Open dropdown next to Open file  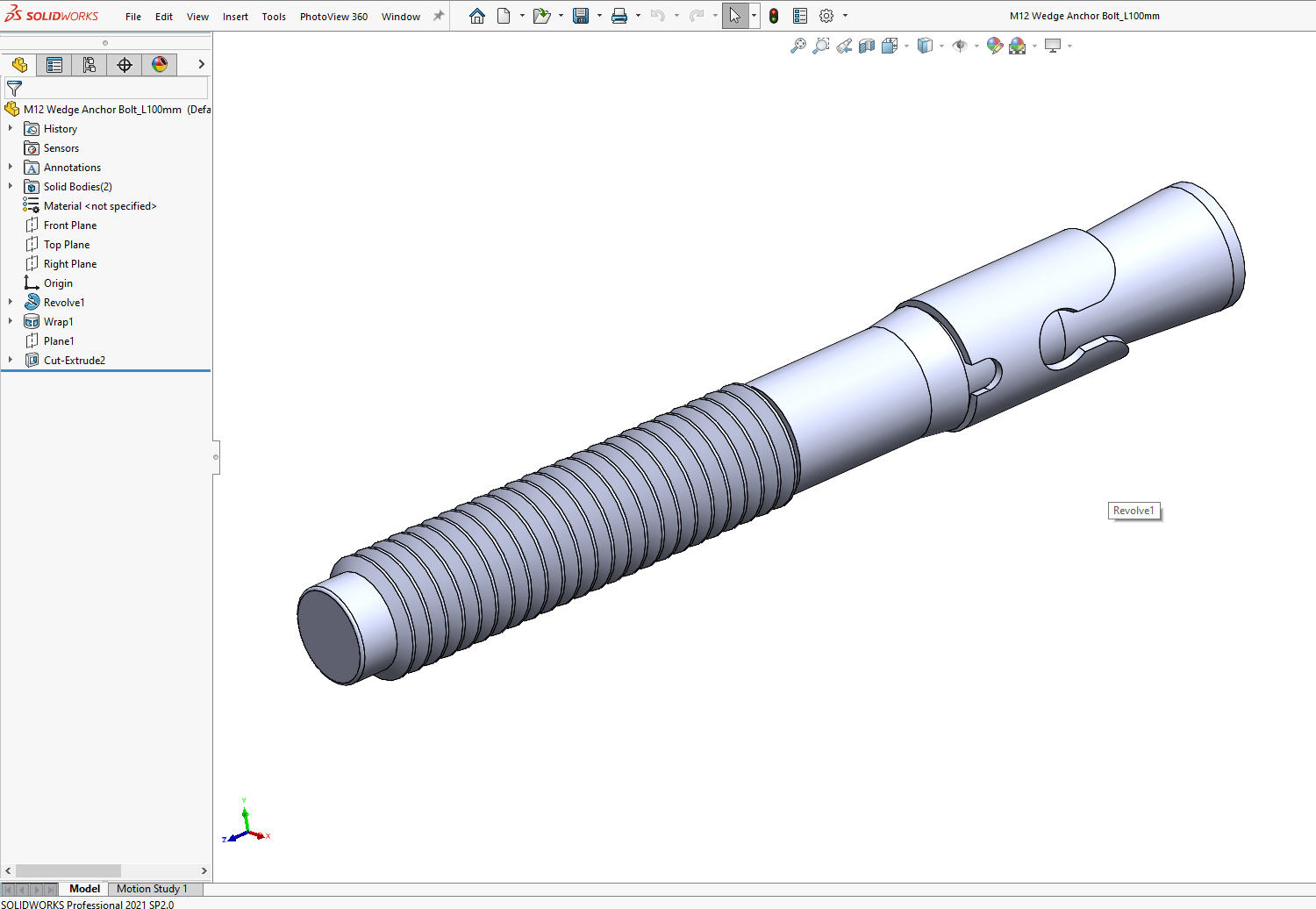(561, 16)
